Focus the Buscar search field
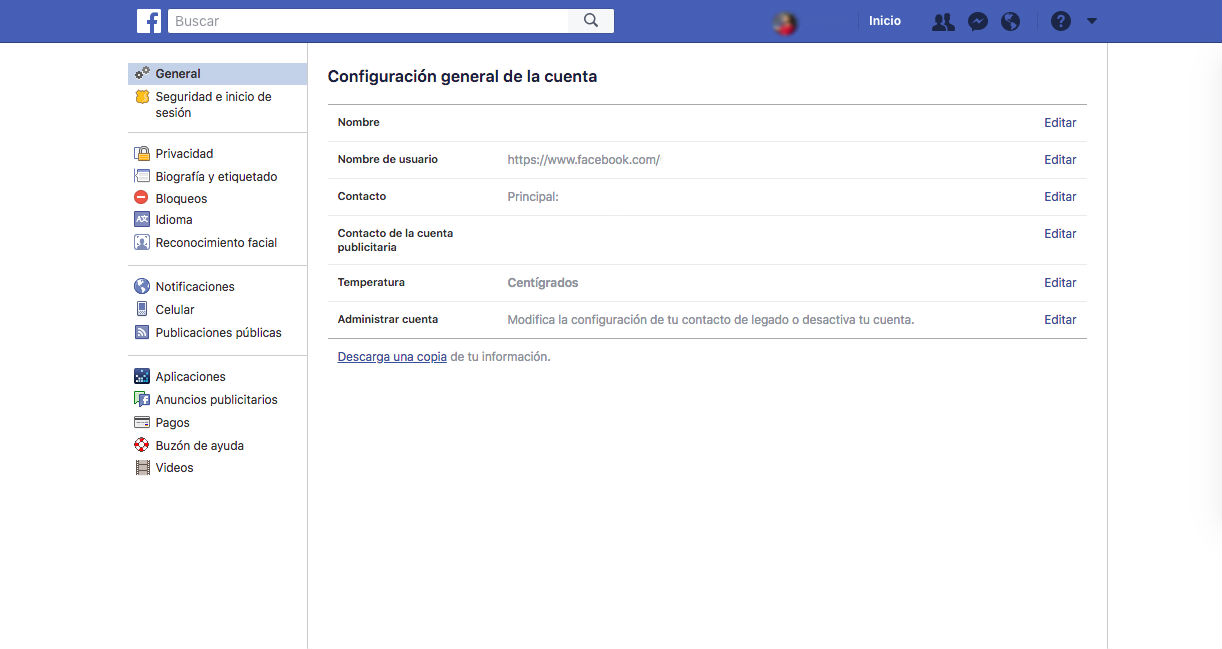This screenshot has width=1222, height=649. click(368, 21)
